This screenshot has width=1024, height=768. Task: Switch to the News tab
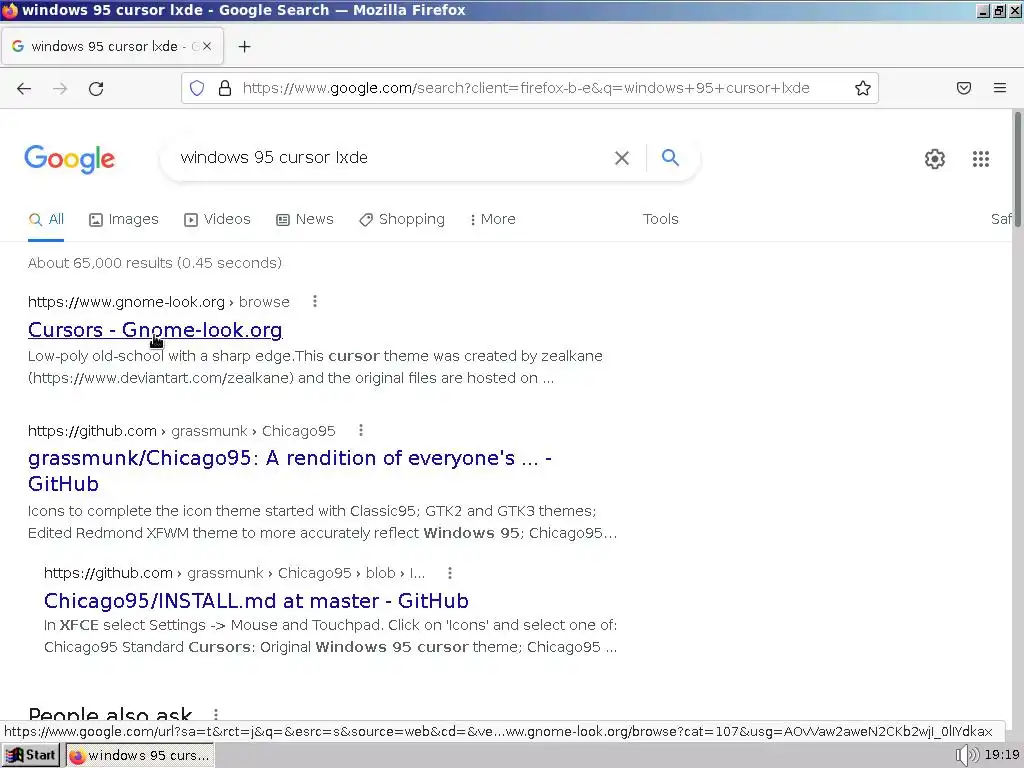[x=304, y=219]
